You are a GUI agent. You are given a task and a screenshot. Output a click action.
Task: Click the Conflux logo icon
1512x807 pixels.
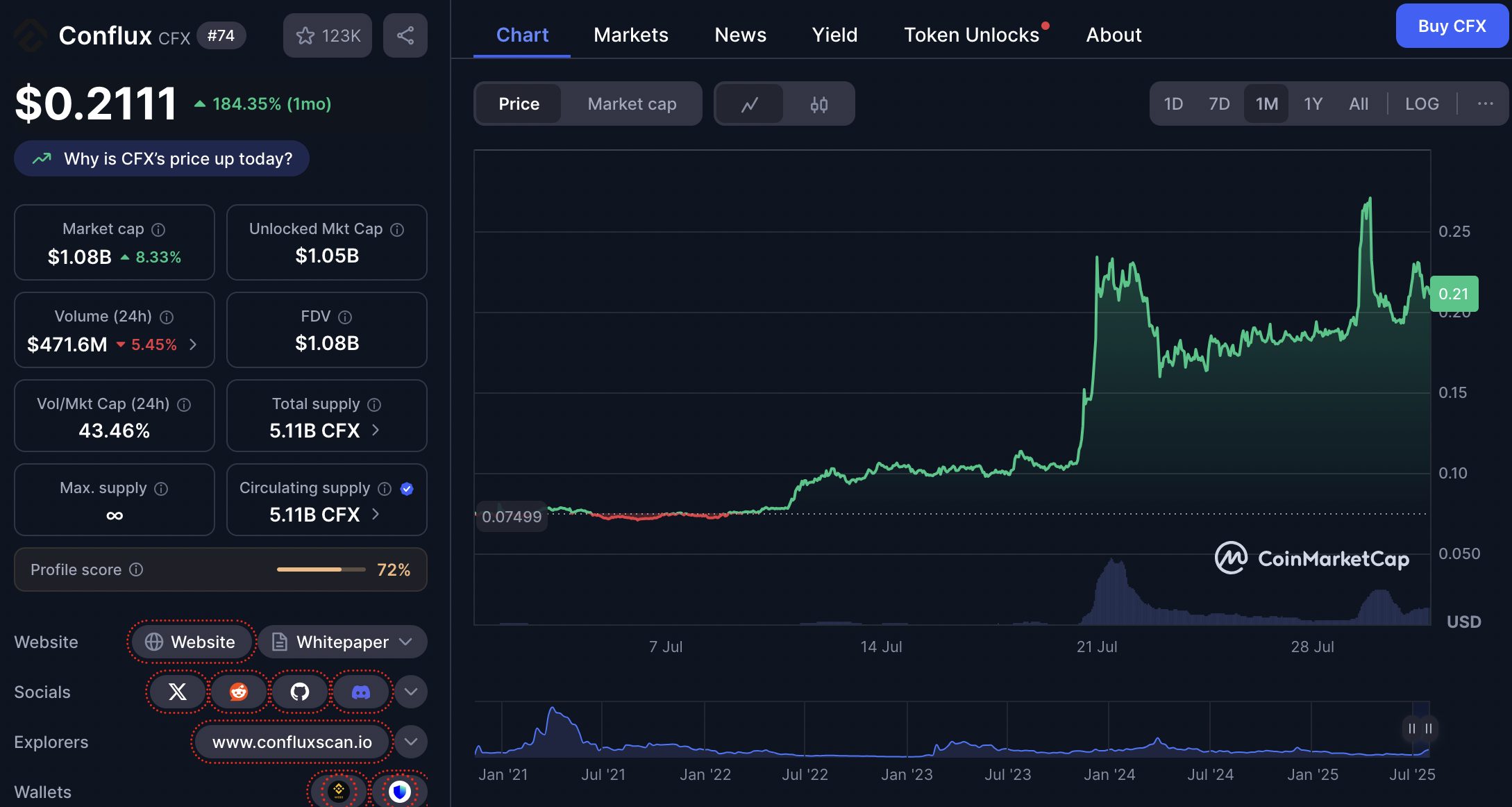(x=31, y=35)
